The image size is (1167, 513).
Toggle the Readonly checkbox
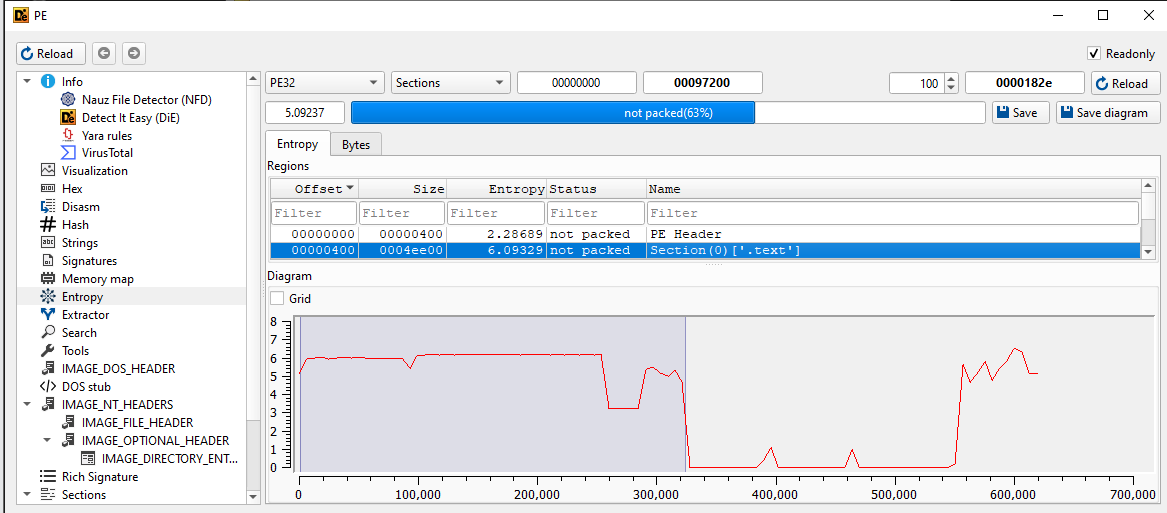1093,54
